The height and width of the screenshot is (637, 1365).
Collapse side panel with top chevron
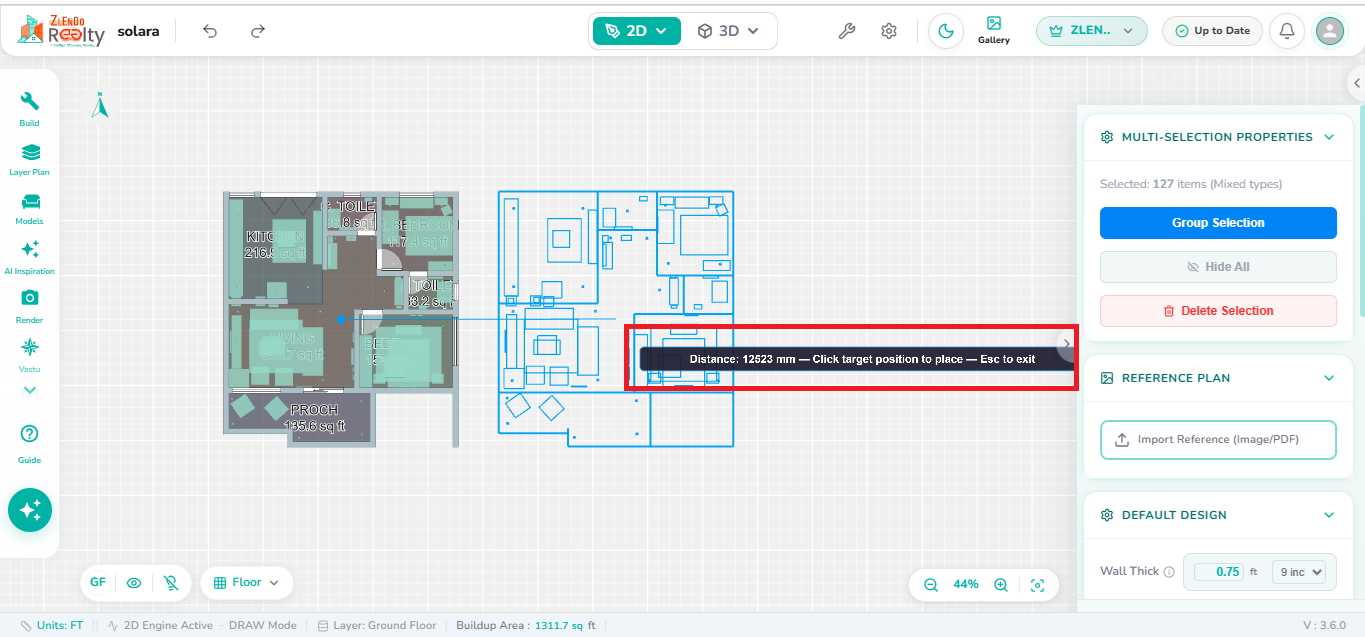click(1356, 84)
